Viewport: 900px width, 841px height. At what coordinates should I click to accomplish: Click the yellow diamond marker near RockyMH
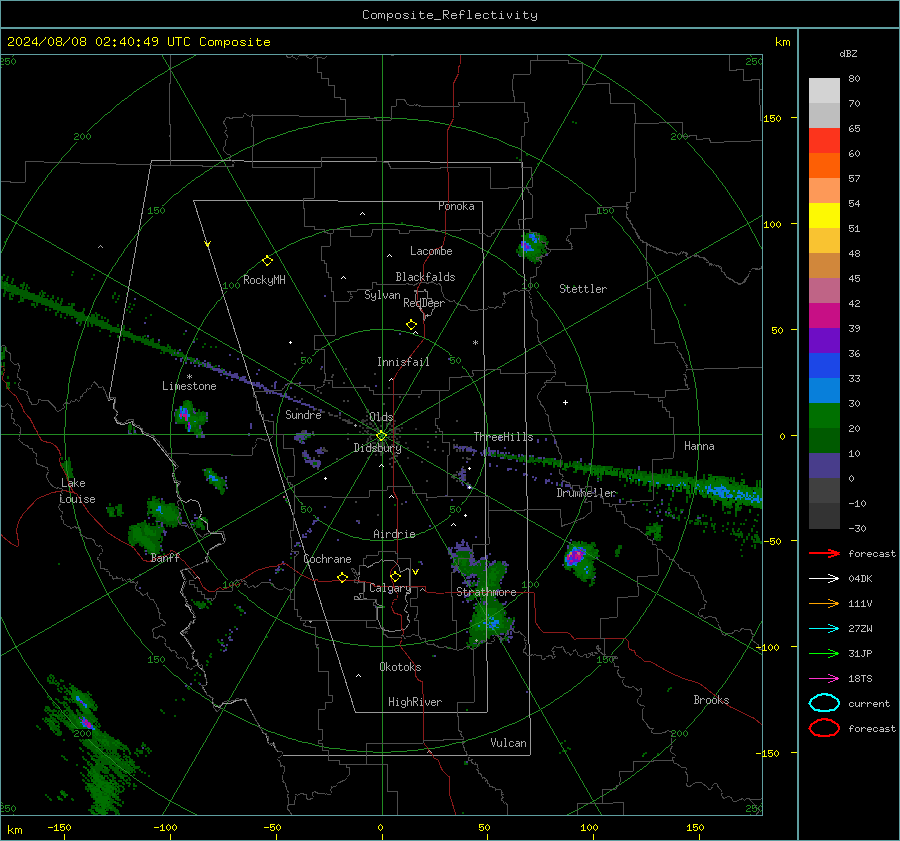click(267, 261)
